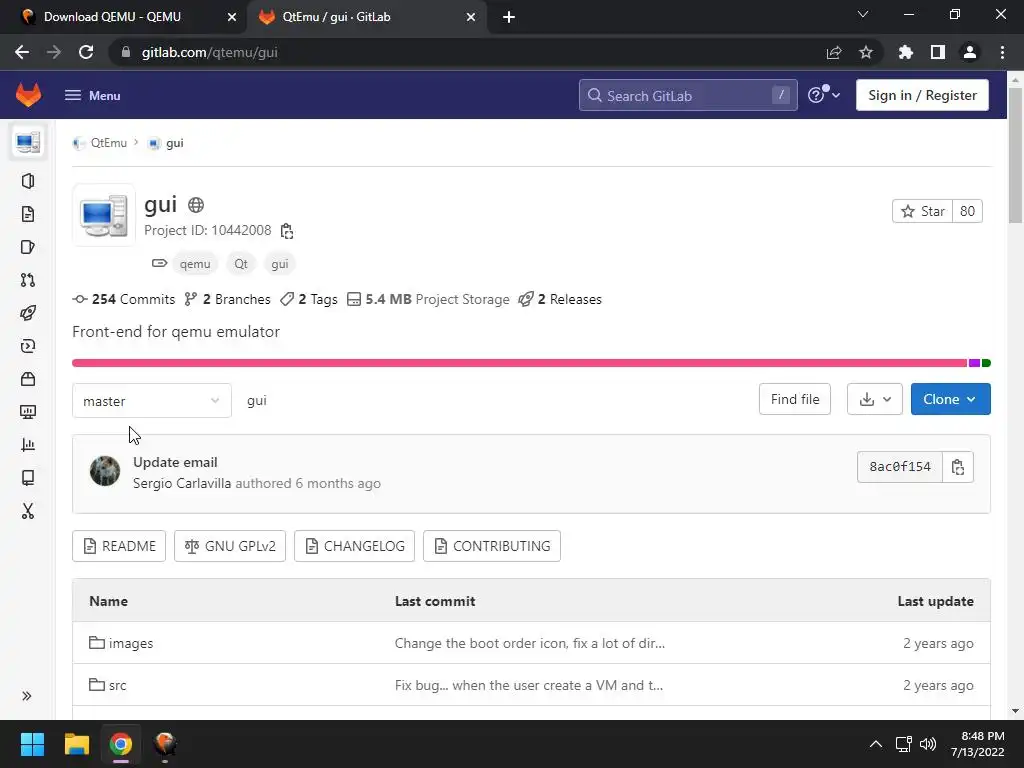Click the purple language segment
This screenshot has height=768, width=1024.
point(974,363)
